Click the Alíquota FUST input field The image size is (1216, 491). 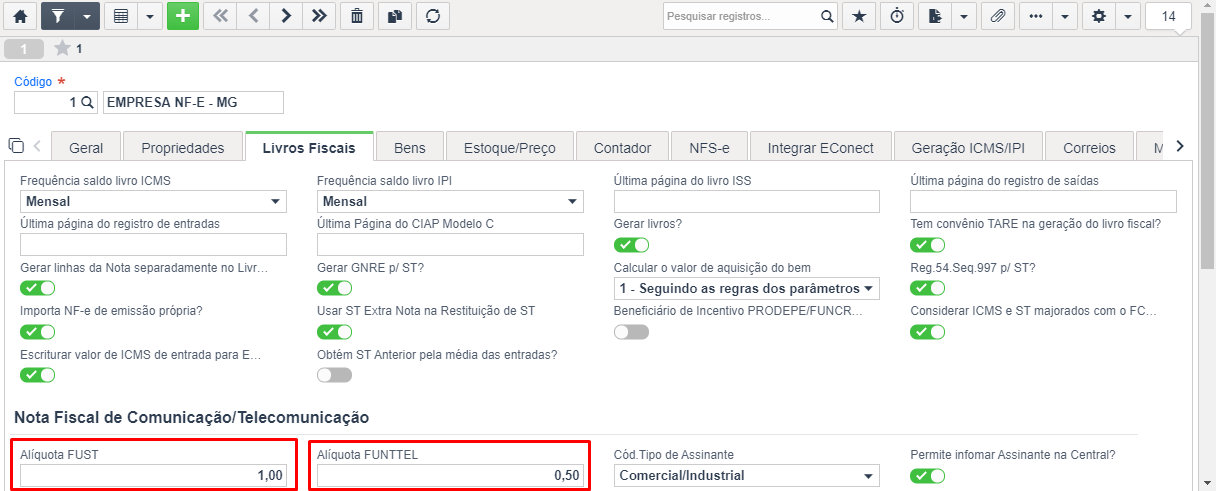tap(153, 476)
